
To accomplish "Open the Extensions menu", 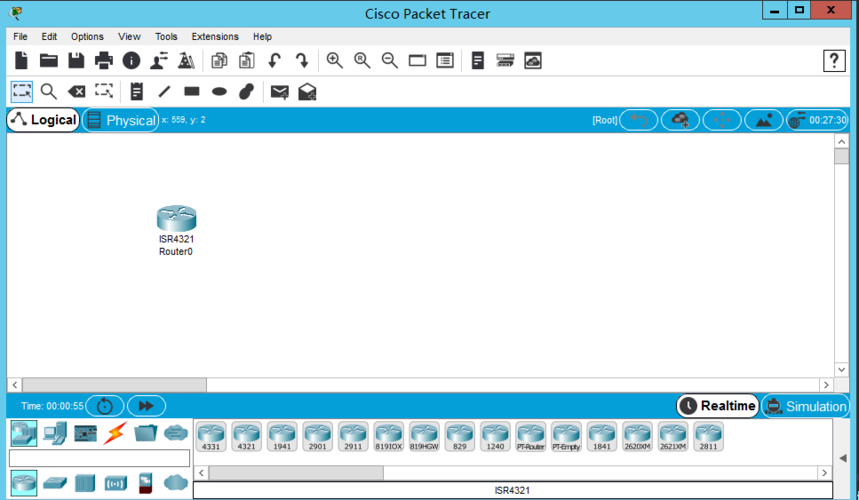I will point(215,36).
